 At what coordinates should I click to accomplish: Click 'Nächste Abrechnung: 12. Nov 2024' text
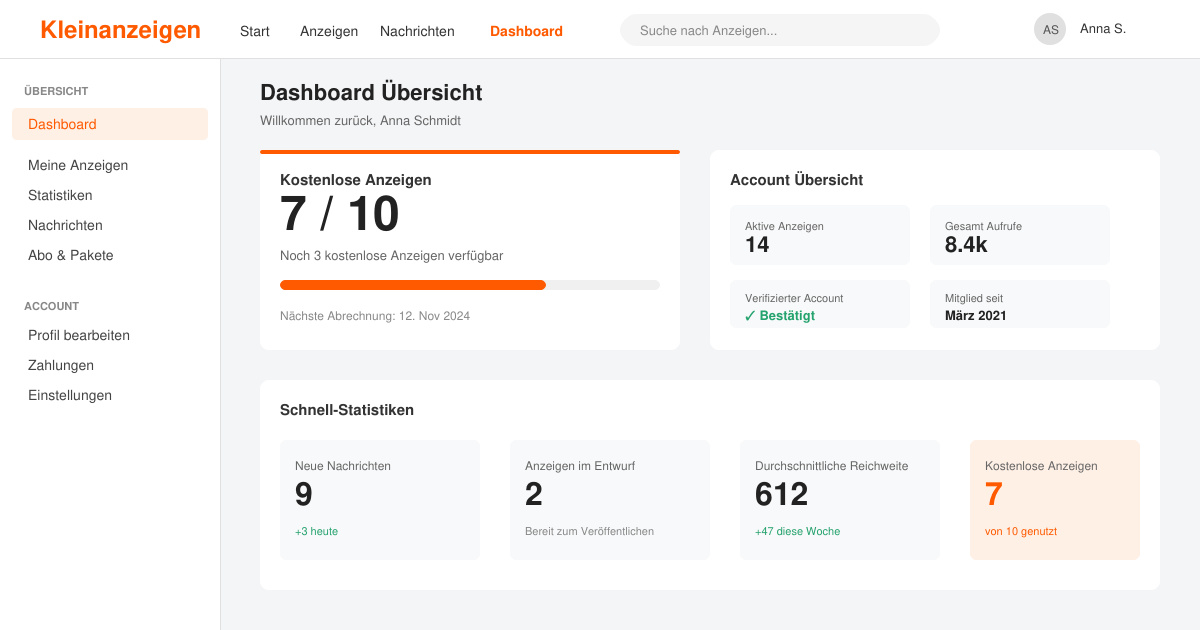(x=375, y=316)
